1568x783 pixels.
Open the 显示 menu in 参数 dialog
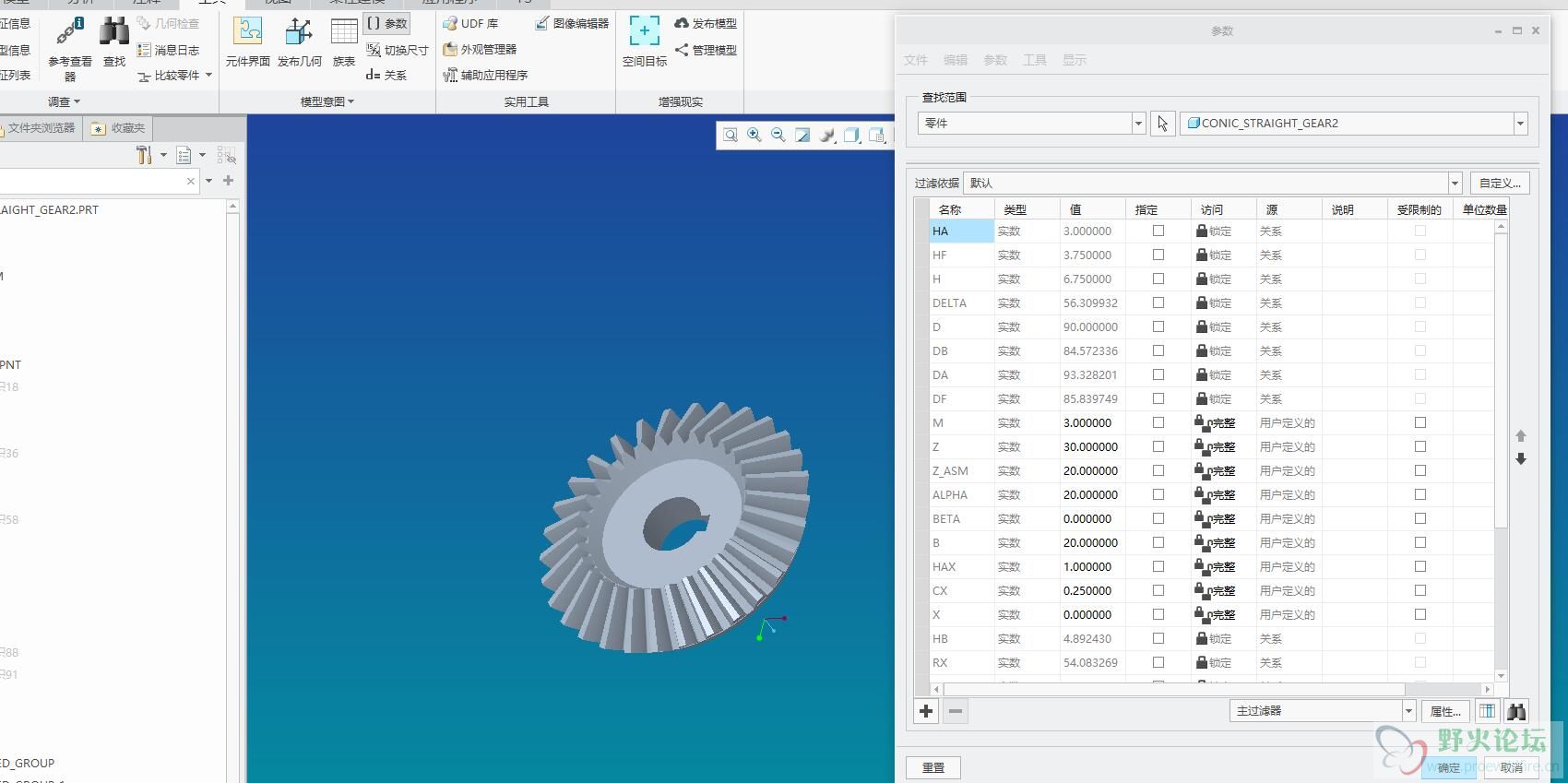tap(1075, 60)
